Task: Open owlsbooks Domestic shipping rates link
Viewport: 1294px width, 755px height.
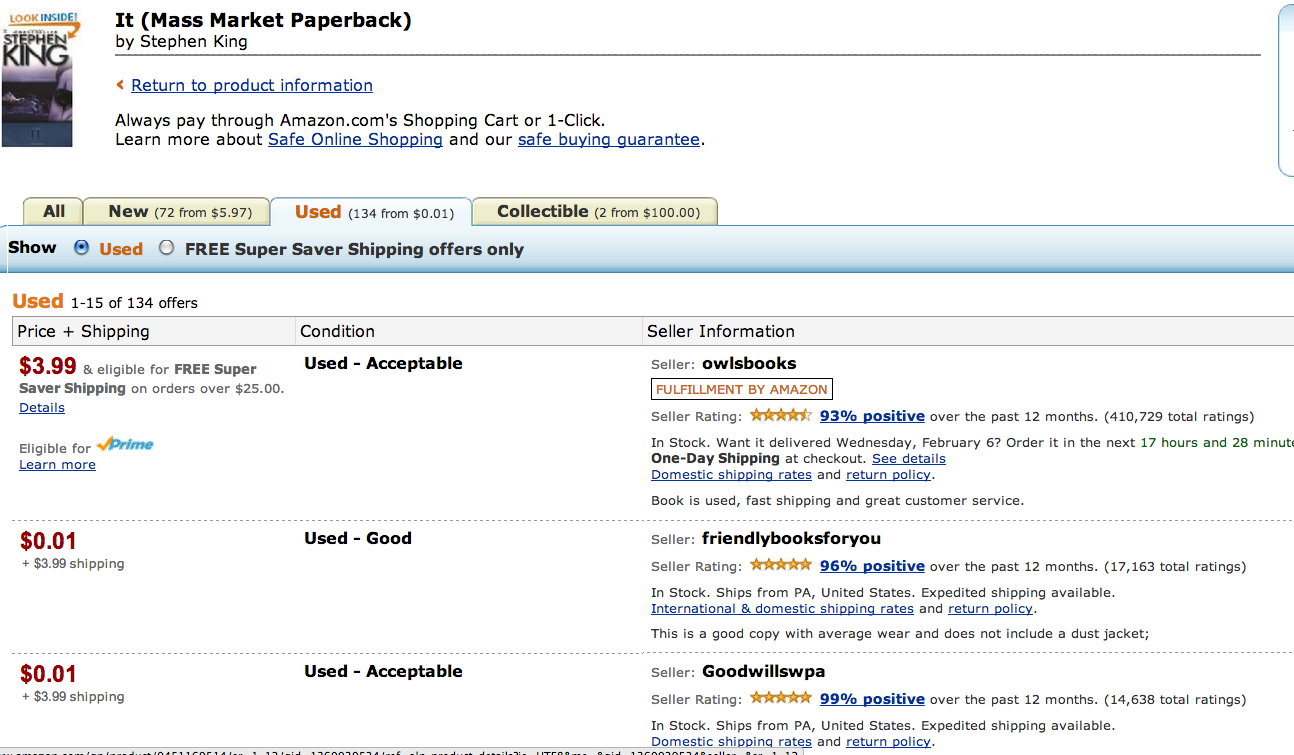Action: pos(731,475)
